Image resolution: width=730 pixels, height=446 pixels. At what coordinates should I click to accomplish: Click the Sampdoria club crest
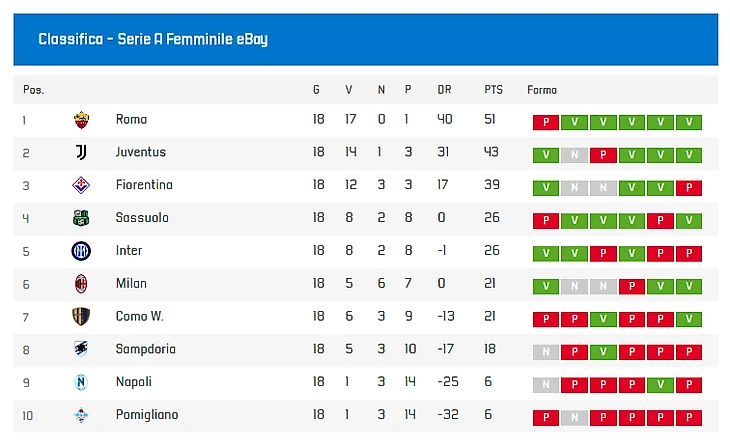point(81,350)
